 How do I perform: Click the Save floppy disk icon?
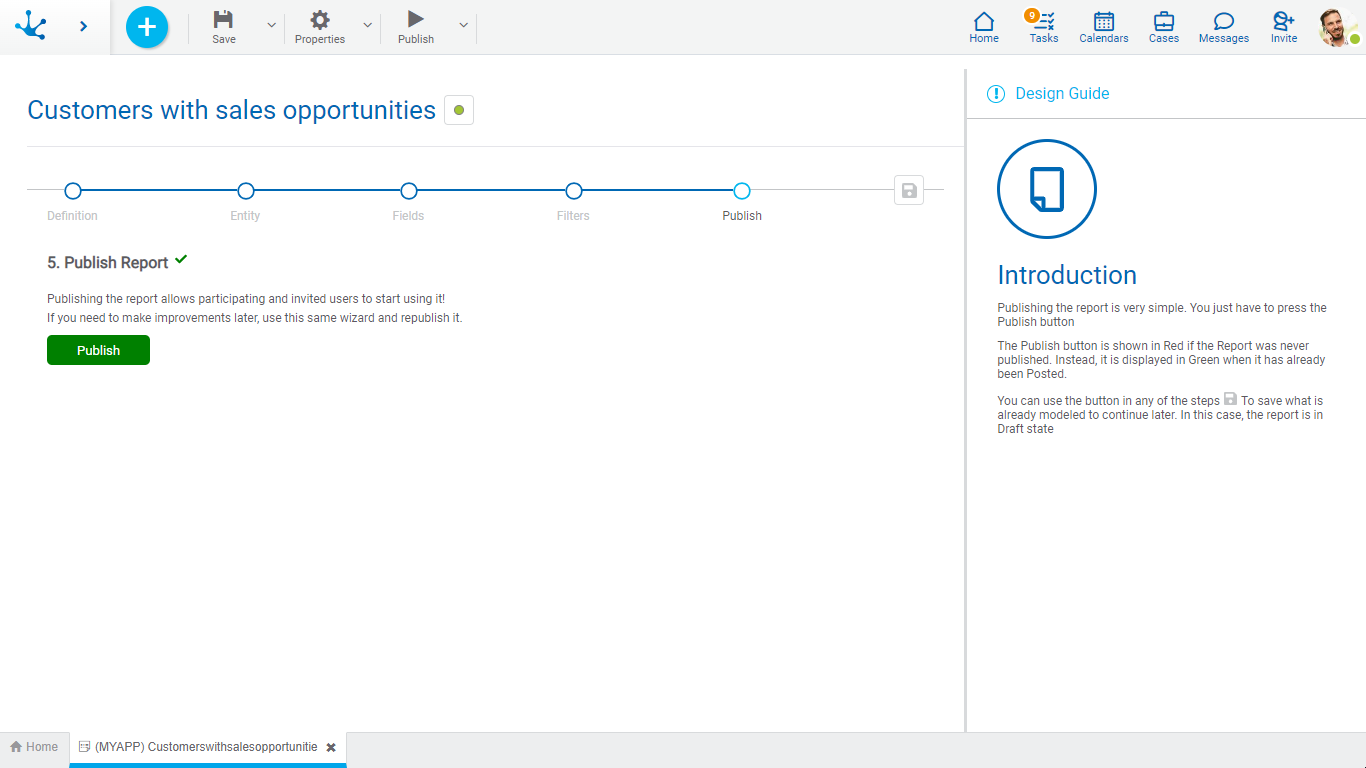[224, 20]
